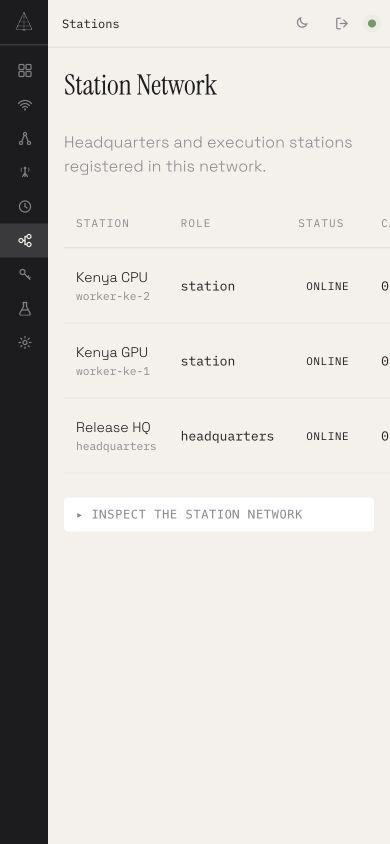Image resolution: width=390 pixels, height=844 pixels.
Task: Open the dashboard grid icon in sidebar
Action: pyautogui.click(x=25, y=71)
